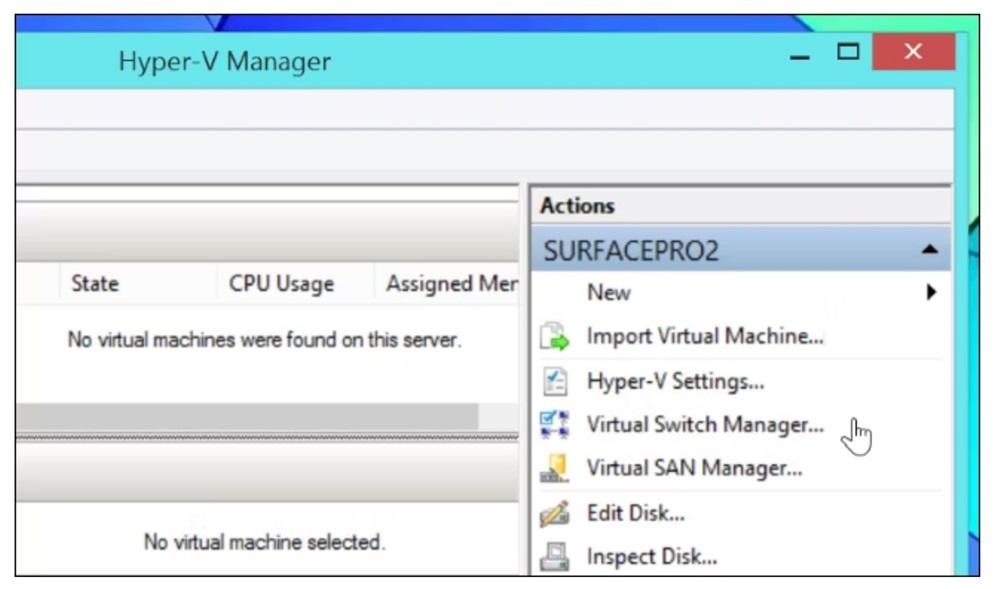This screenshot has height=589, width=1000.
Task: Launch Virtual Switch Manager... label
Action: [705, 425]
